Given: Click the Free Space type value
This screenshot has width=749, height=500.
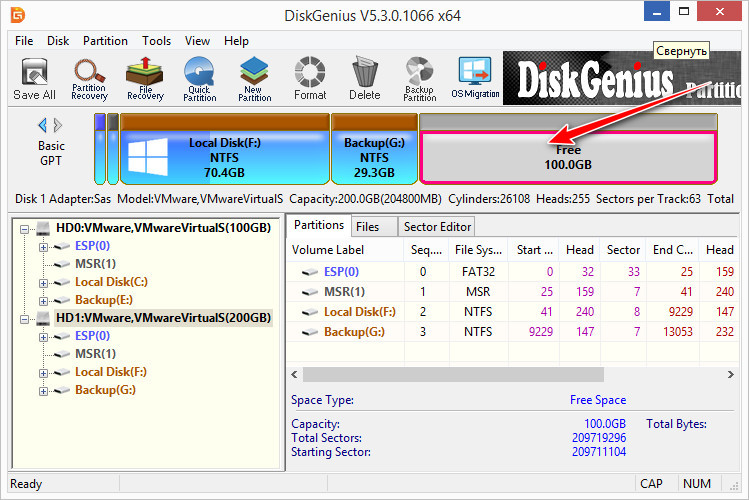Looking at the screenshot, I should [598, 400].
